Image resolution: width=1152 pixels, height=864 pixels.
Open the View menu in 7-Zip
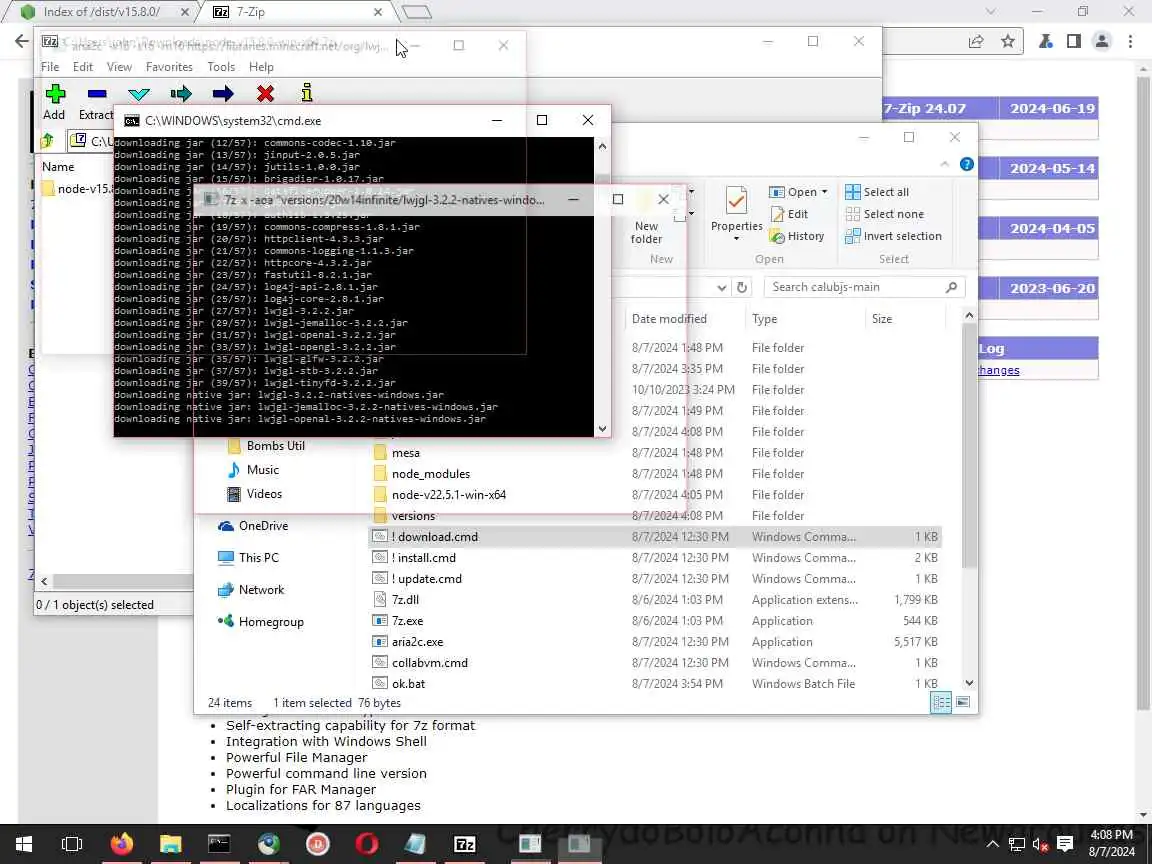(x=119, y=67)
